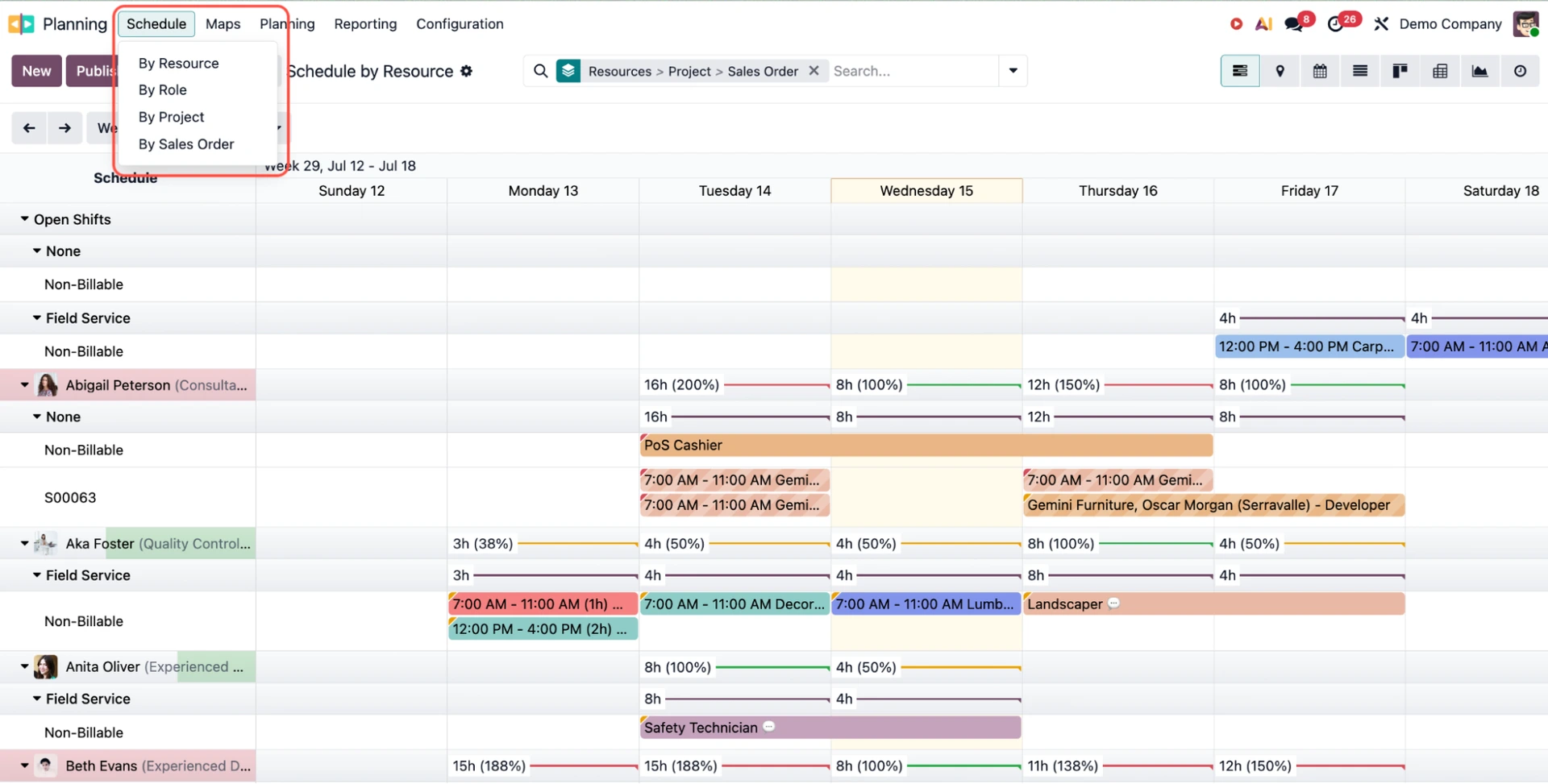Click the search magnifier icon
The width and height of the screenshot is (1548, 784).
(541, 71)
